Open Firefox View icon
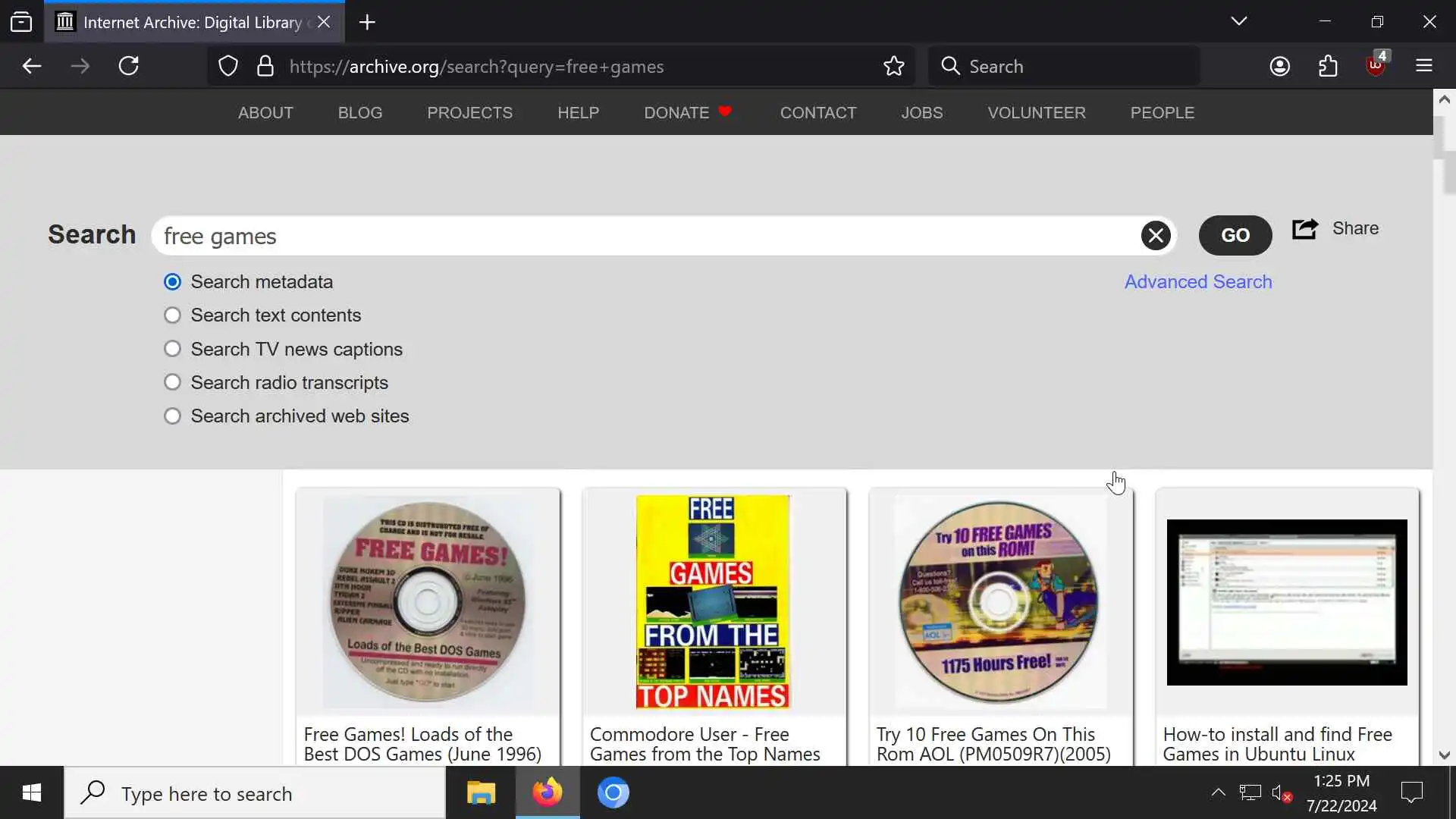 click(21, 22)
